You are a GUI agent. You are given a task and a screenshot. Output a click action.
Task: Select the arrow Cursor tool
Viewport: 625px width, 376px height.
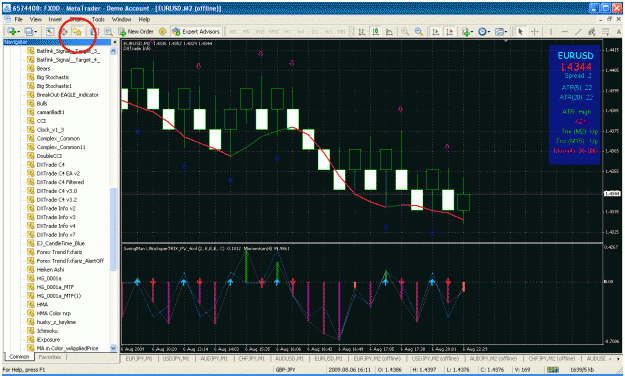[x=520, y=31]
